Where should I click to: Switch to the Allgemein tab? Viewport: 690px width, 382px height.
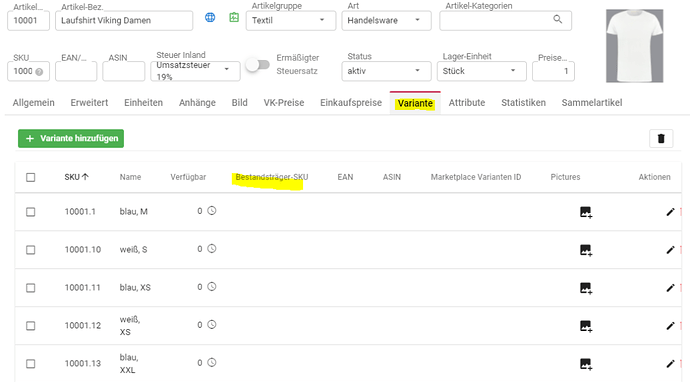pos(33,103)
